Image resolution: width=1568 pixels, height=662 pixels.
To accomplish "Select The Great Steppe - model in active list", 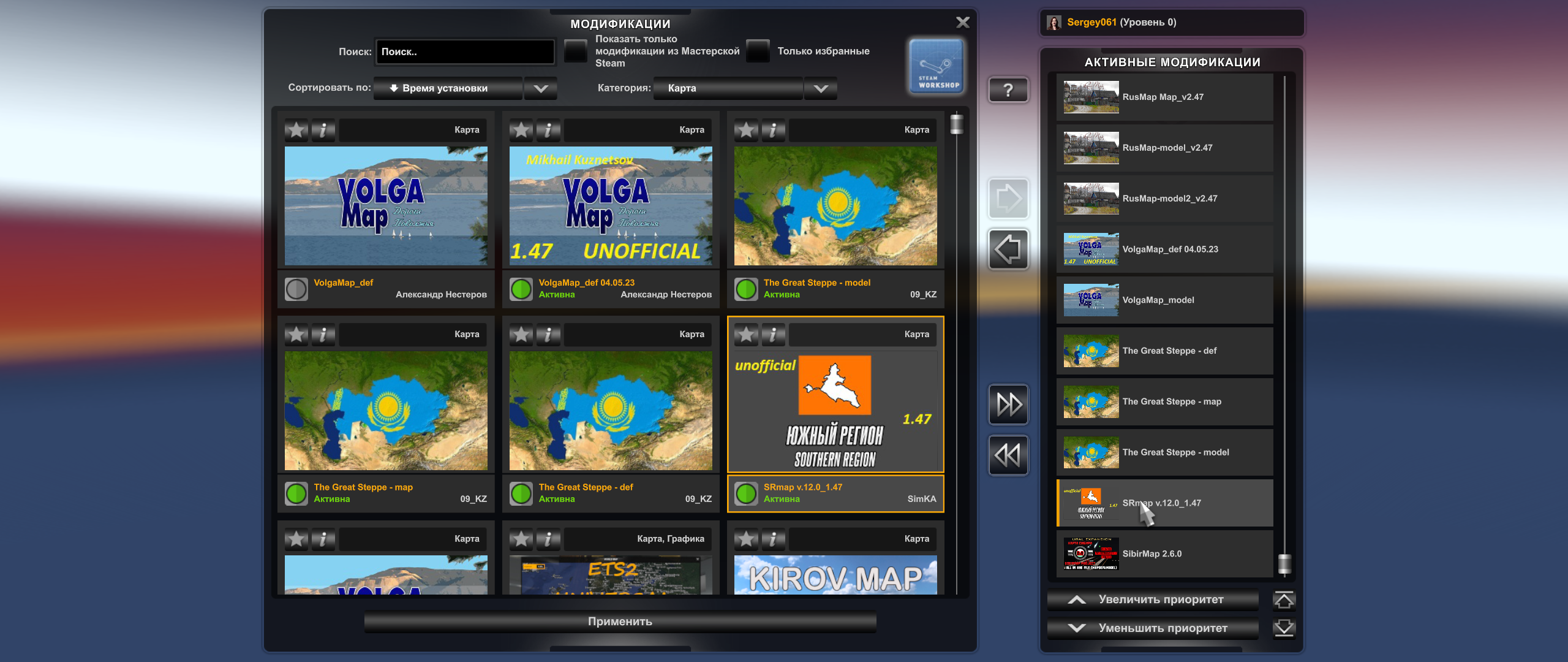I will point(1165,453).
